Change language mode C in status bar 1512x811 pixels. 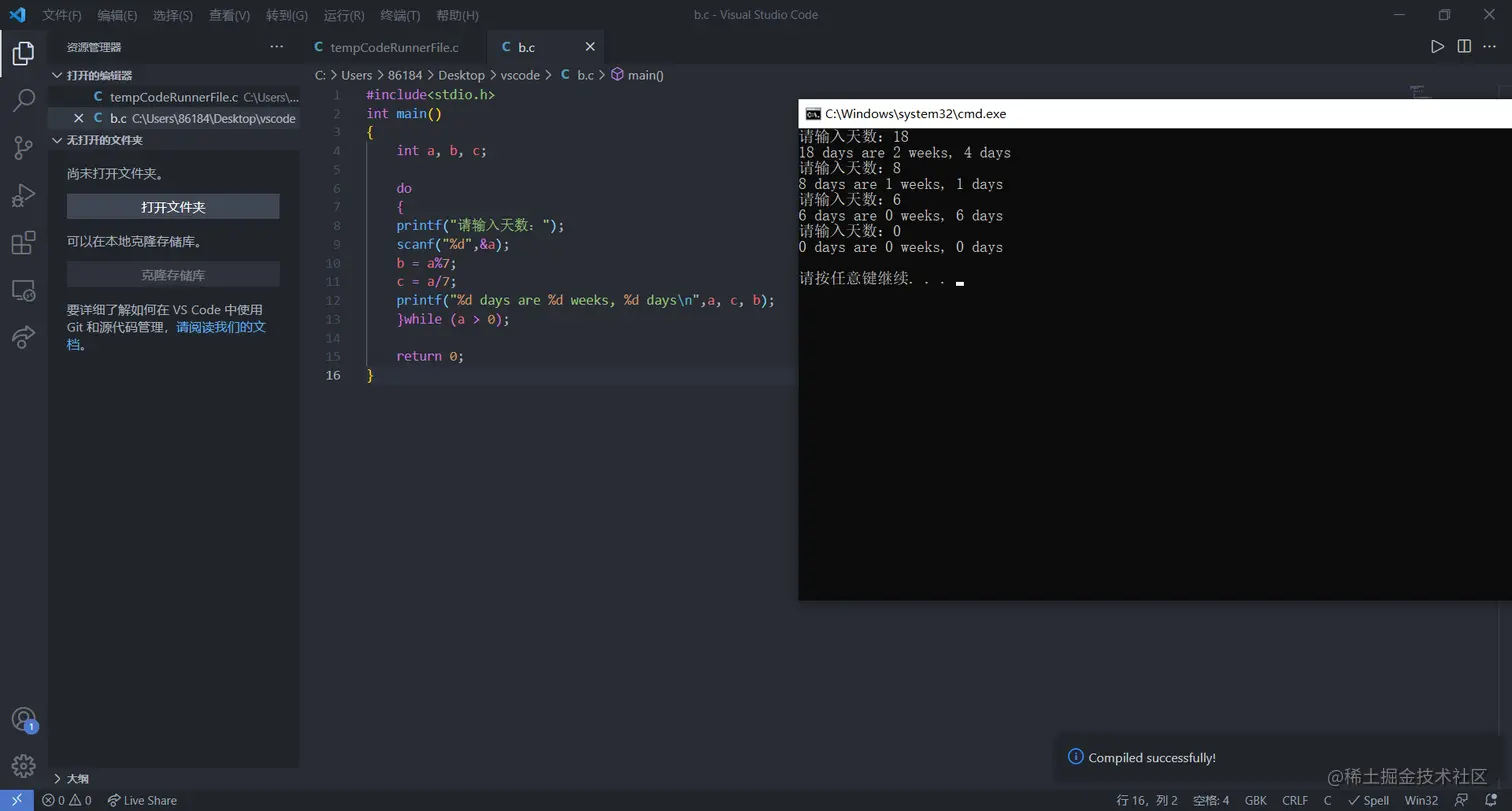click(x=1327, y=800)
